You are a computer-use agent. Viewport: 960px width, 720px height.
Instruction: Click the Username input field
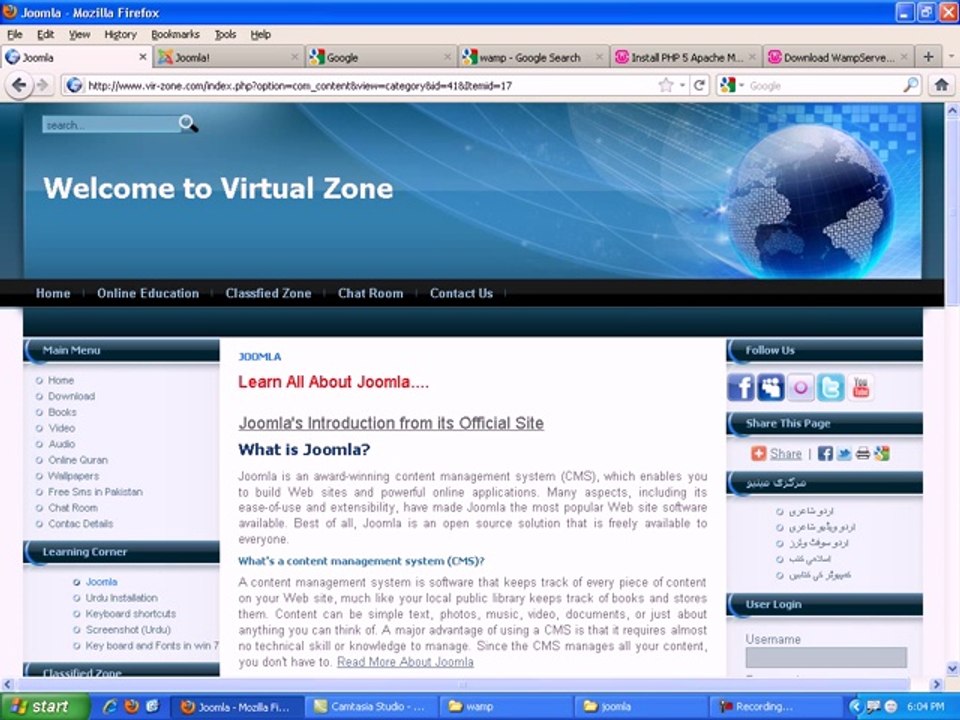826,657
